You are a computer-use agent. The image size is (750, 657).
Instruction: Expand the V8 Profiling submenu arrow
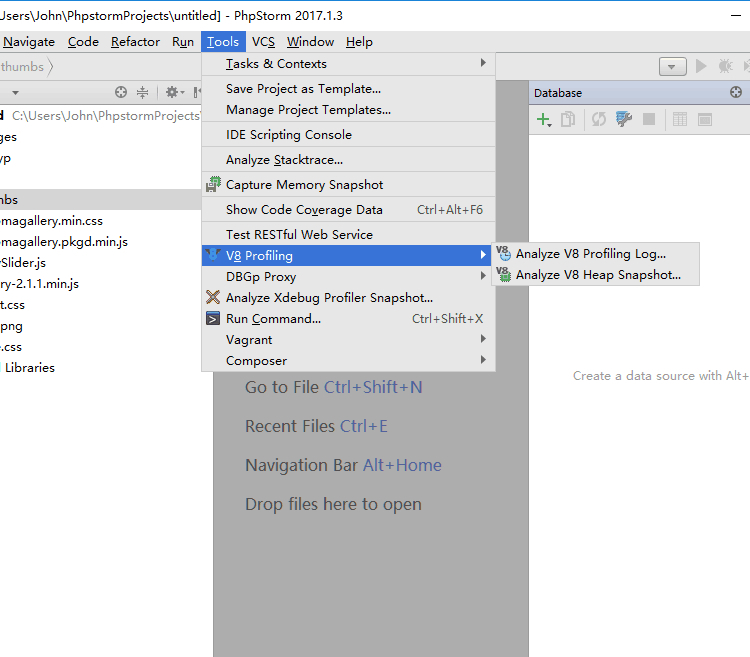tap(483, 255)
